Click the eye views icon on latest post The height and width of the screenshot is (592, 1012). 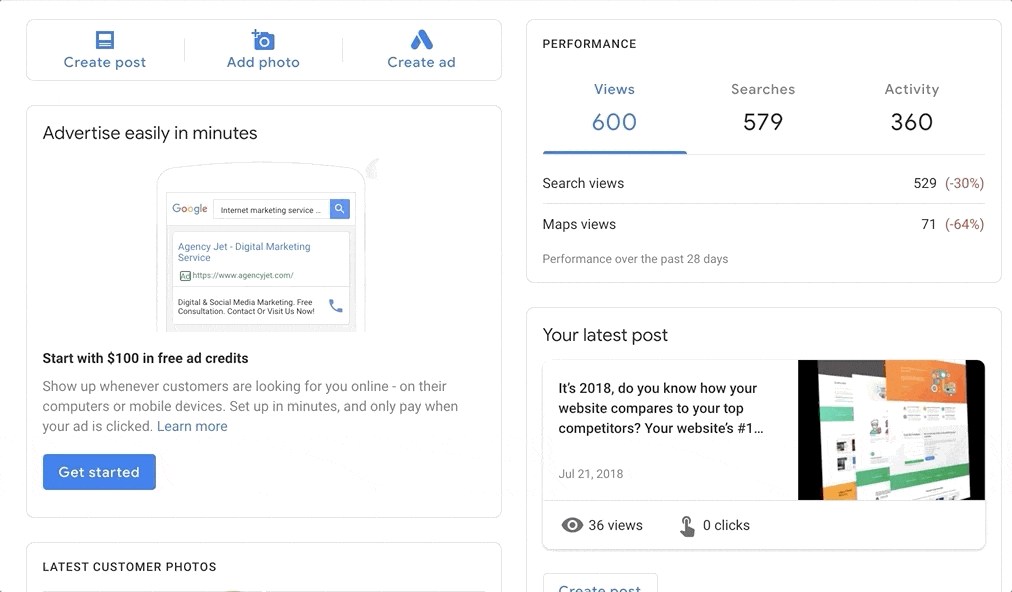click(x=572, y=525)
